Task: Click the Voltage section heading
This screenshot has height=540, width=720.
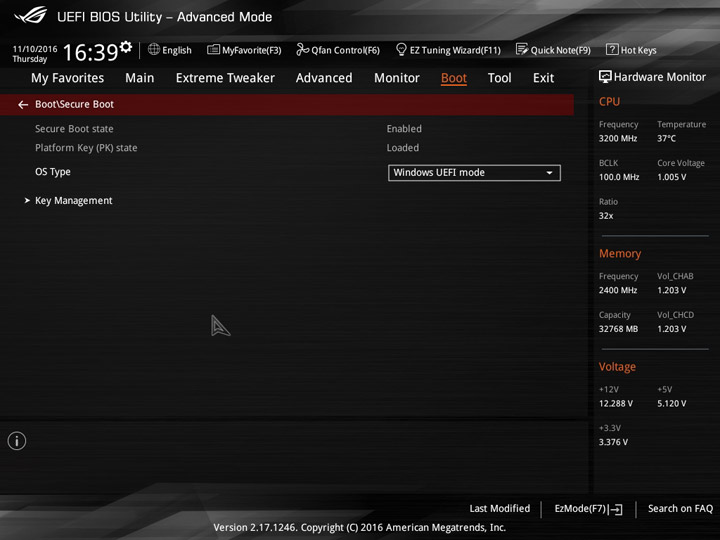Action: pyautogui.click(x=617, y=366)
